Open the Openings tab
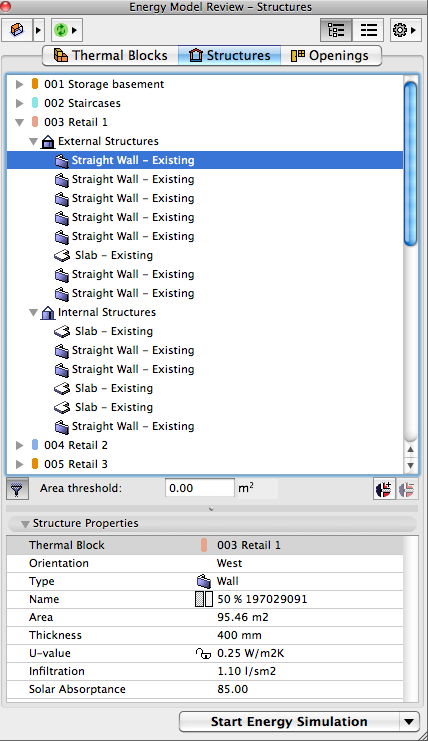The height and width of the screenshot is (741, 428). click(331, 55)
